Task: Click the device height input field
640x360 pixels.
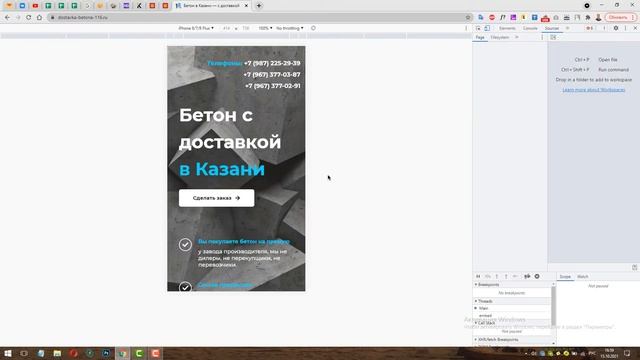Action: [x=246, y=28]
